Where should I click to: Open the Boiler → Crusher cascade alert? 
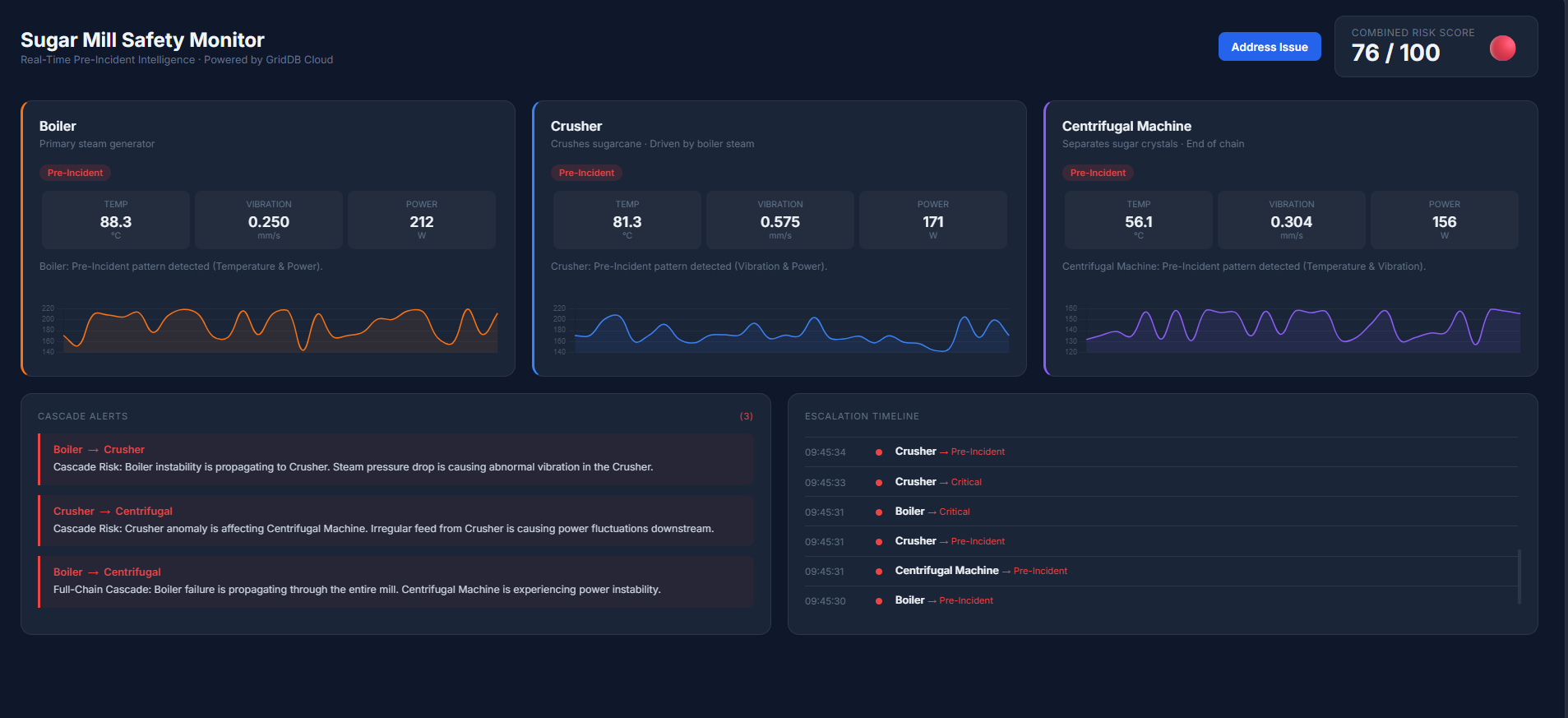395,459
